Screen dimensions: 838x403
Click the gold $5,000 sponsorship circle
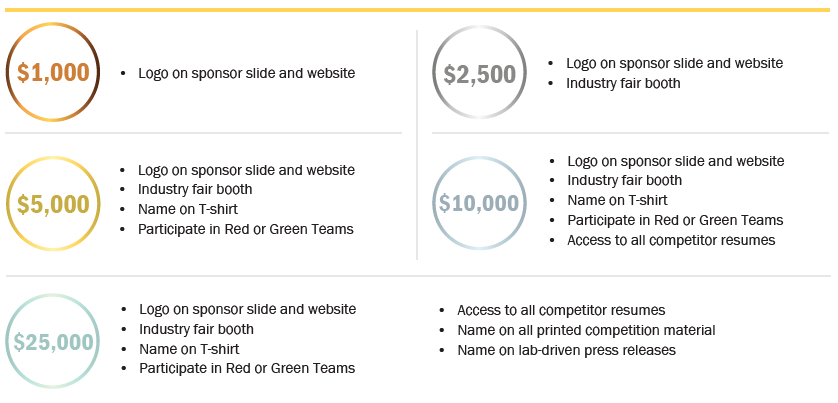click(53, 204)
